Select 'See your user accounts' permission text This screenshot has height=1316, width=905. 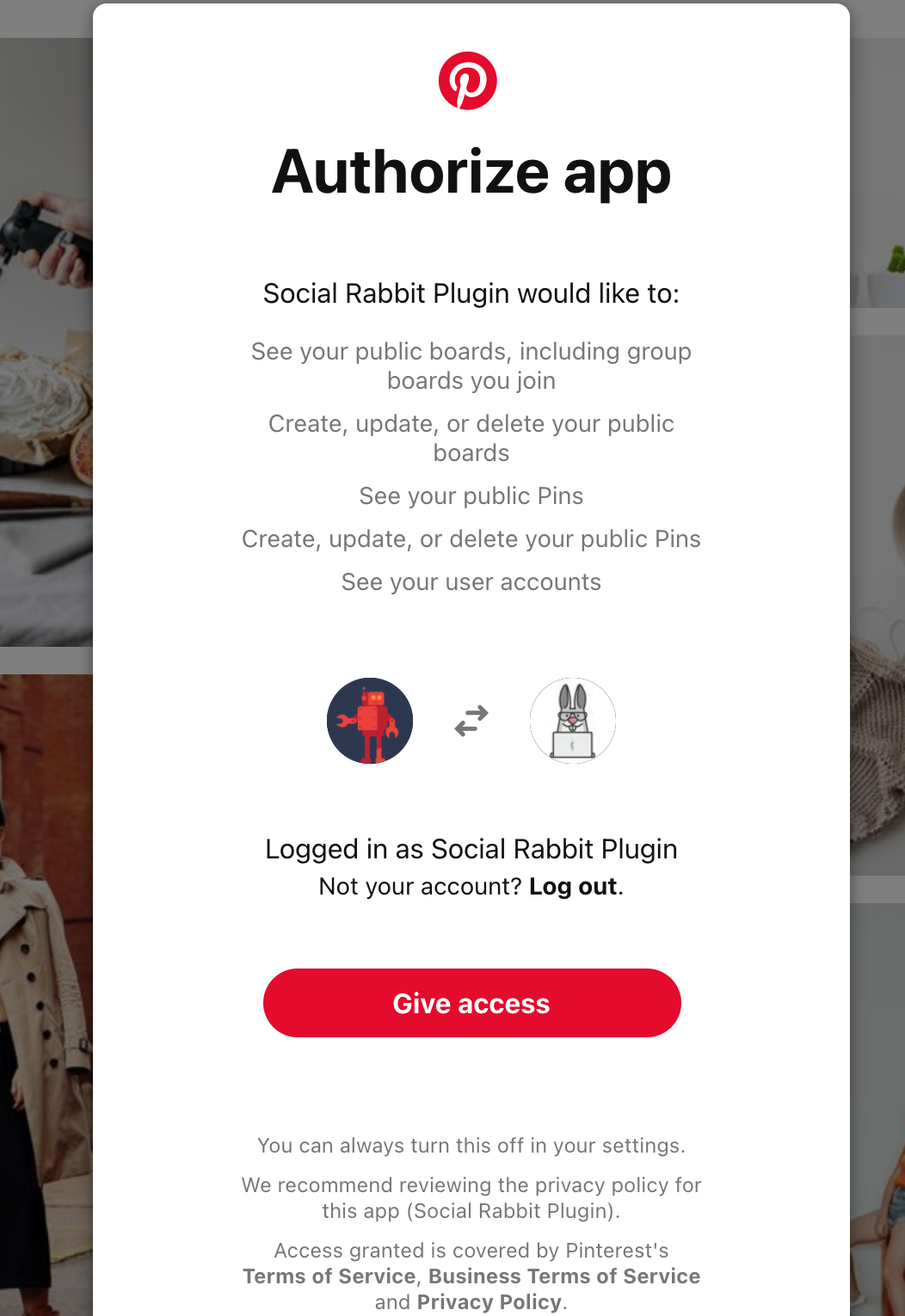[471, 581]
